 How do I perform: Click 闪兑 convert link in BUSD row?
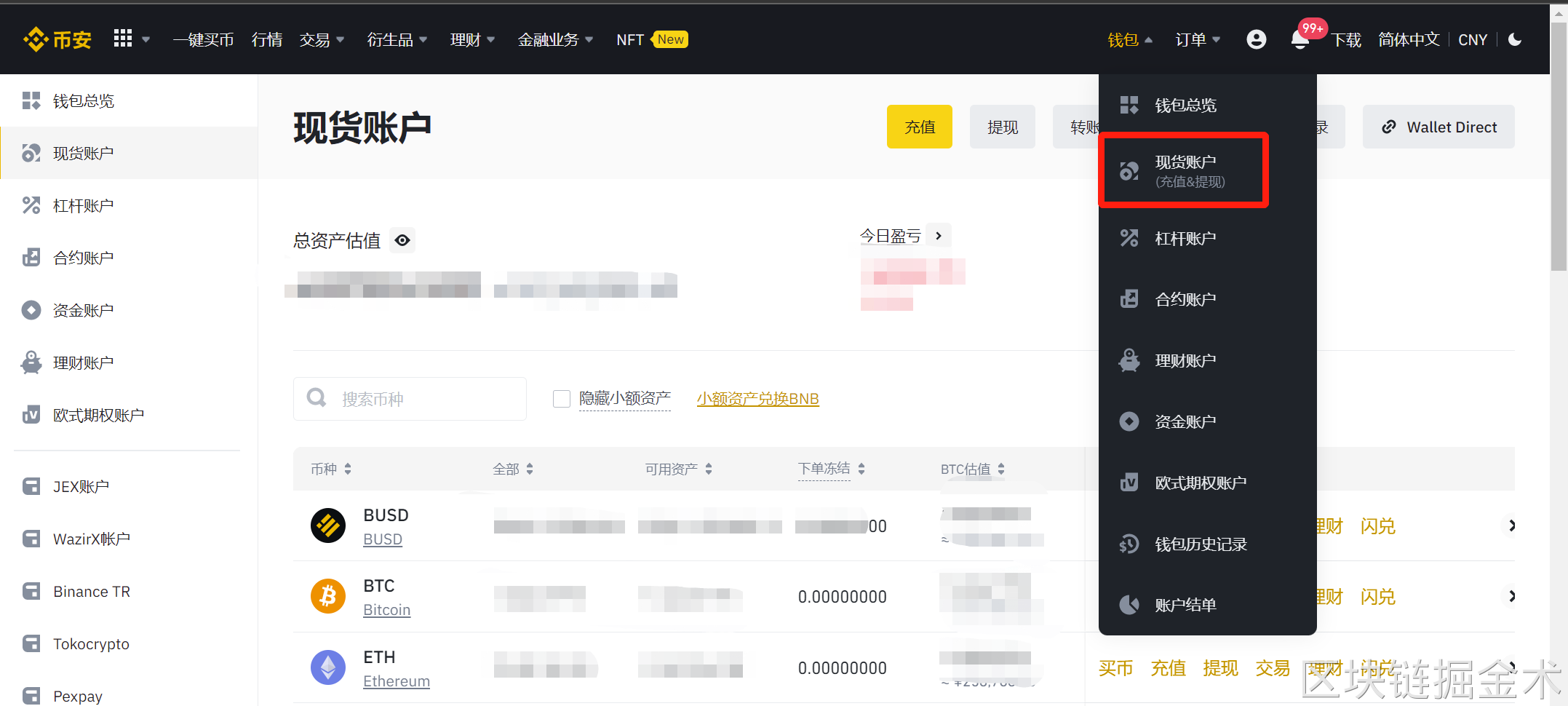[1378, 525]
